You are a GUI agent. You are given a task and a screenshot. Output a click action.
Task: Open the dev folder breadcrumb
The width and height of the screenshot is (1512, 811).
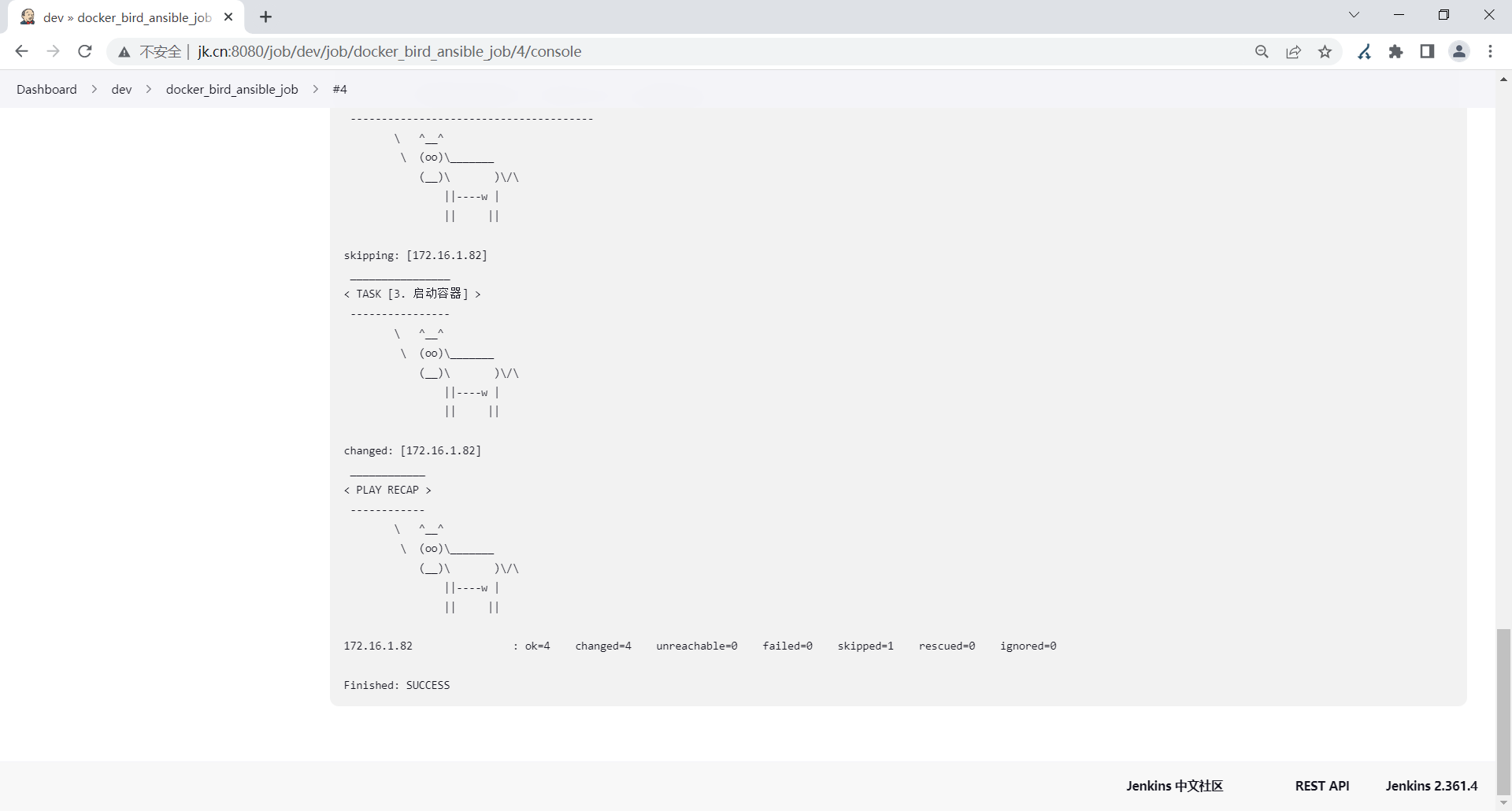(x=121, y=89)
